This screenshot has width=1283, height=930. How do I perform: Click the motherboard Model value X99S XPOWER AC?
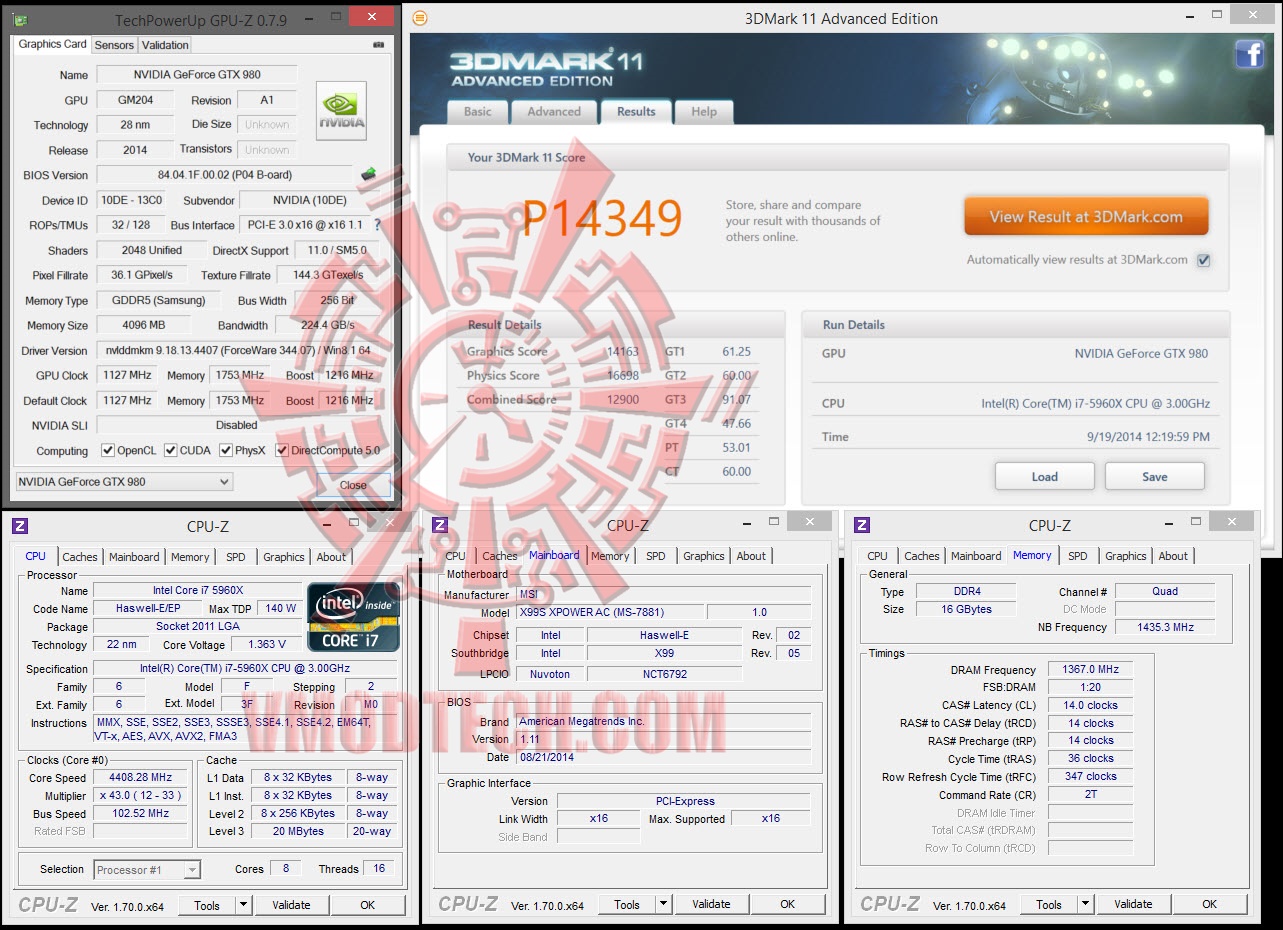click(x=609, y=612)
